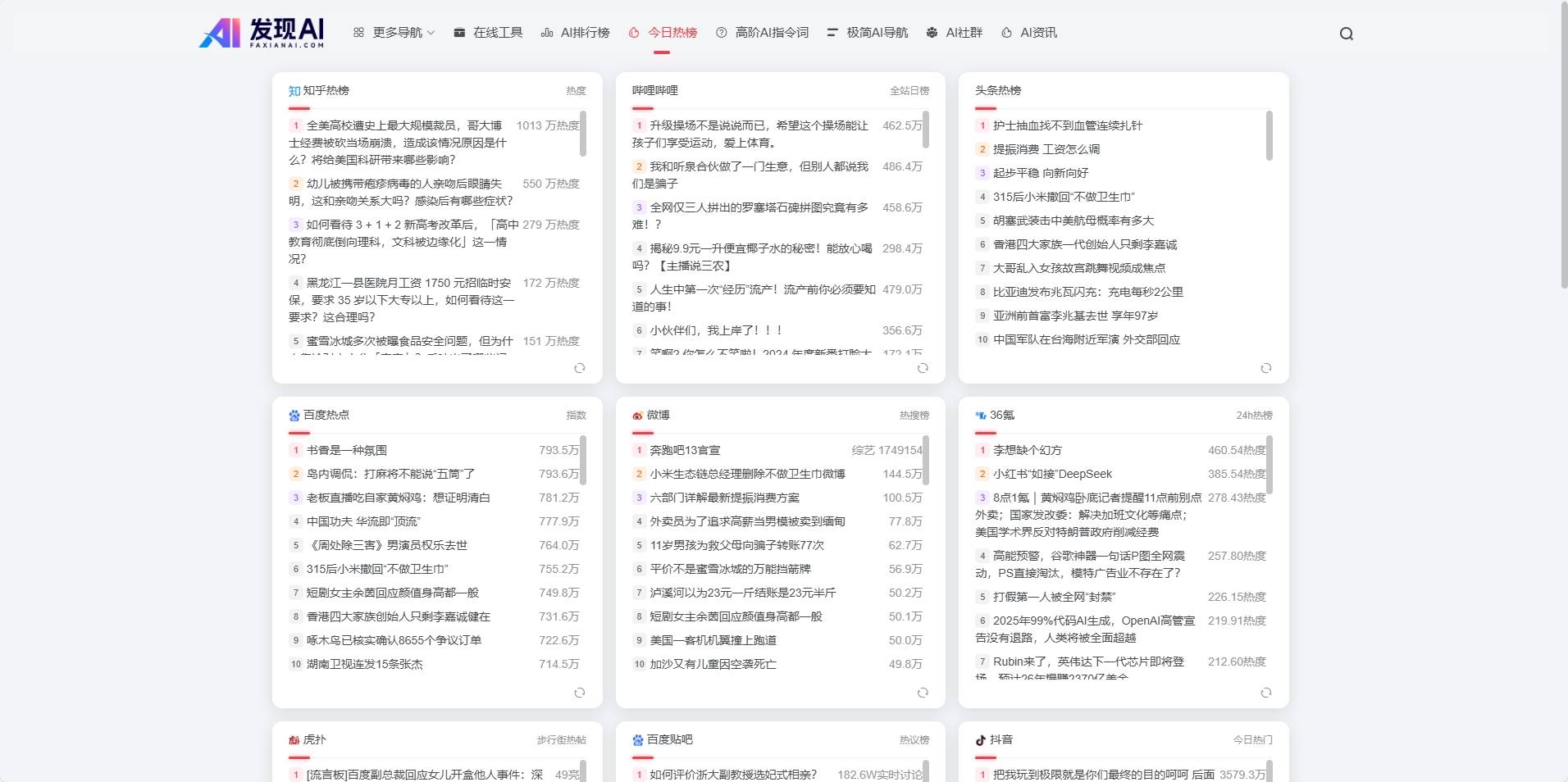Open 中国功夫 华流即"顶流" topic

363,521
